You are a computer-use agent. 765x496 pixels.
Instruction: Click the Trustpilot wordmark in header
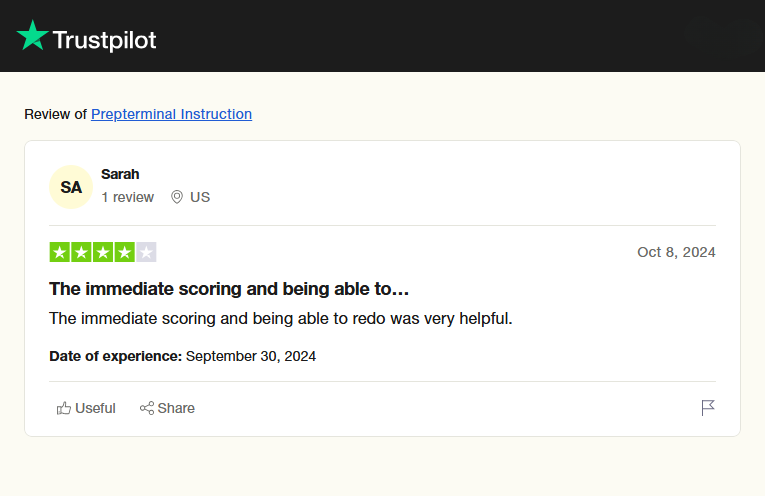[104, 40]
